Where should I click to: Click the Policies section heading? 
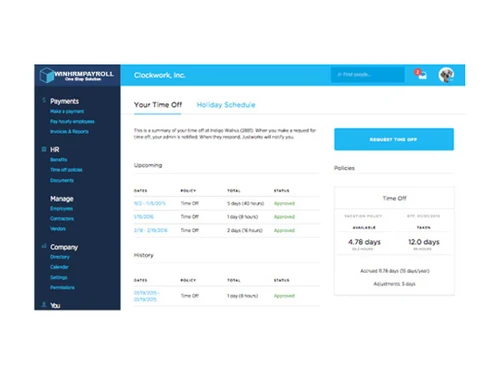(x=344, y=168)
